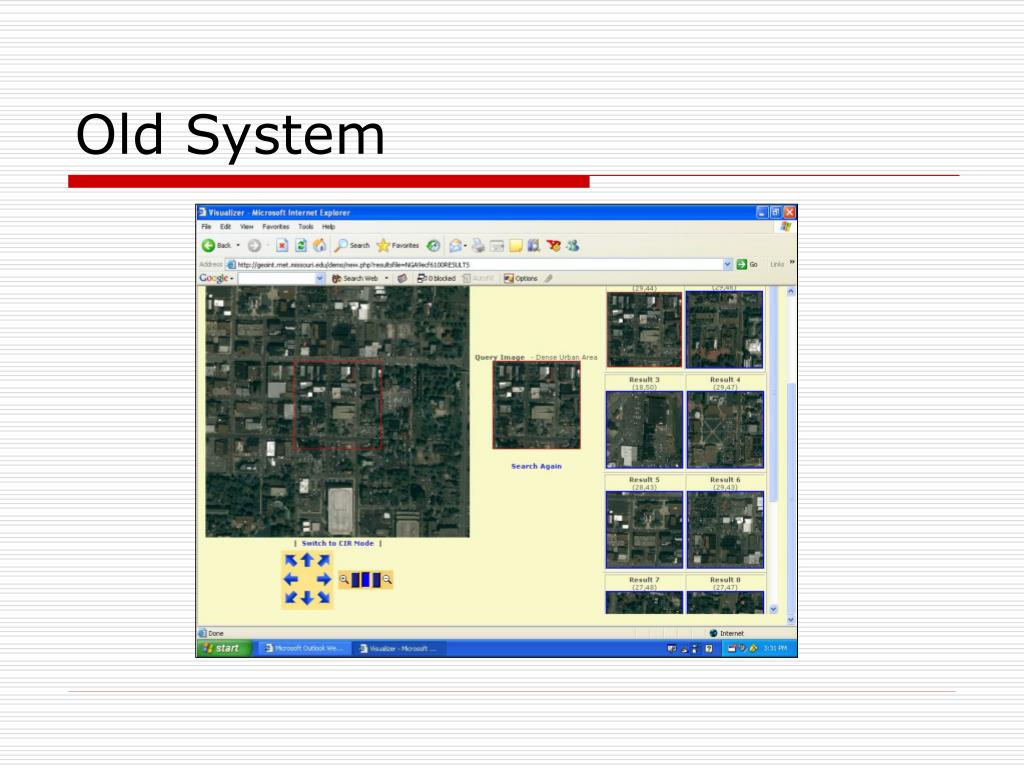Go to the Home page icon
This screenshot has width=1024, height=768.
pos(319,246)
